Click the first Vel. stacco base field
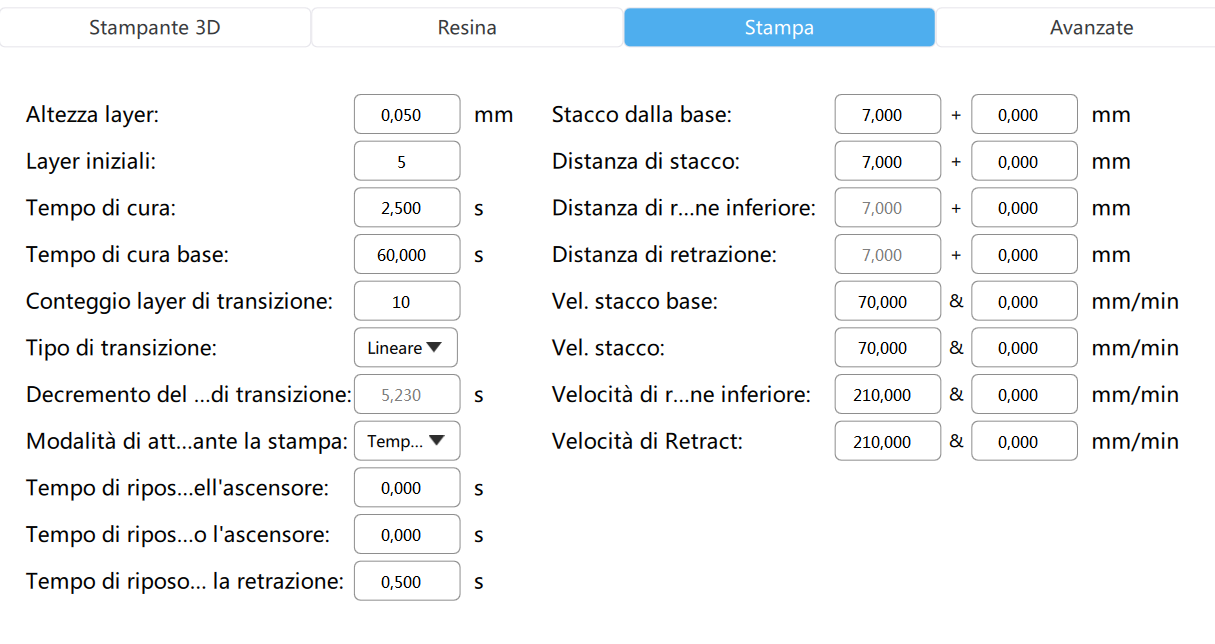The image size is (1215, 644). 888,301
